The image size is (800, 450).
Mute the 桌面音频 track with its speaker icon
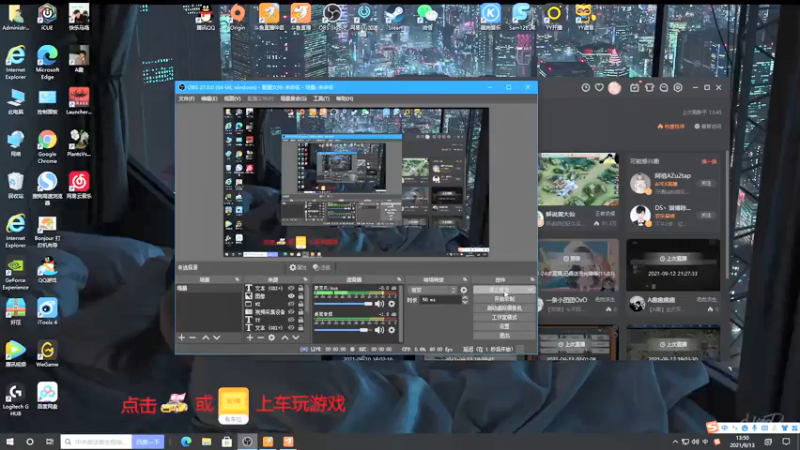379,330
